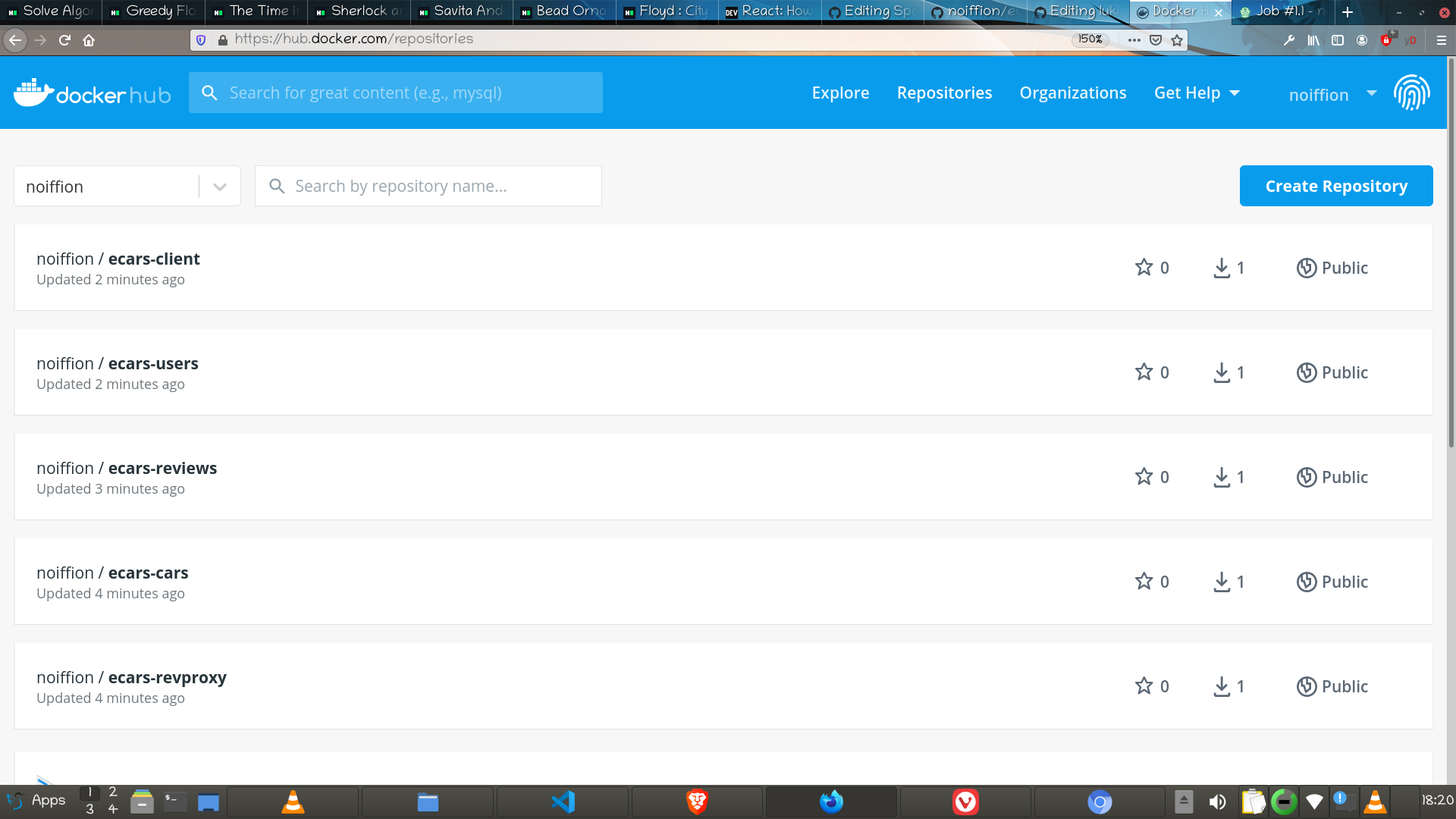Navigate back with the back arrow
The width and height of the screenshot is (1456, 819).
pyautogui.click(x=15, y=40)
